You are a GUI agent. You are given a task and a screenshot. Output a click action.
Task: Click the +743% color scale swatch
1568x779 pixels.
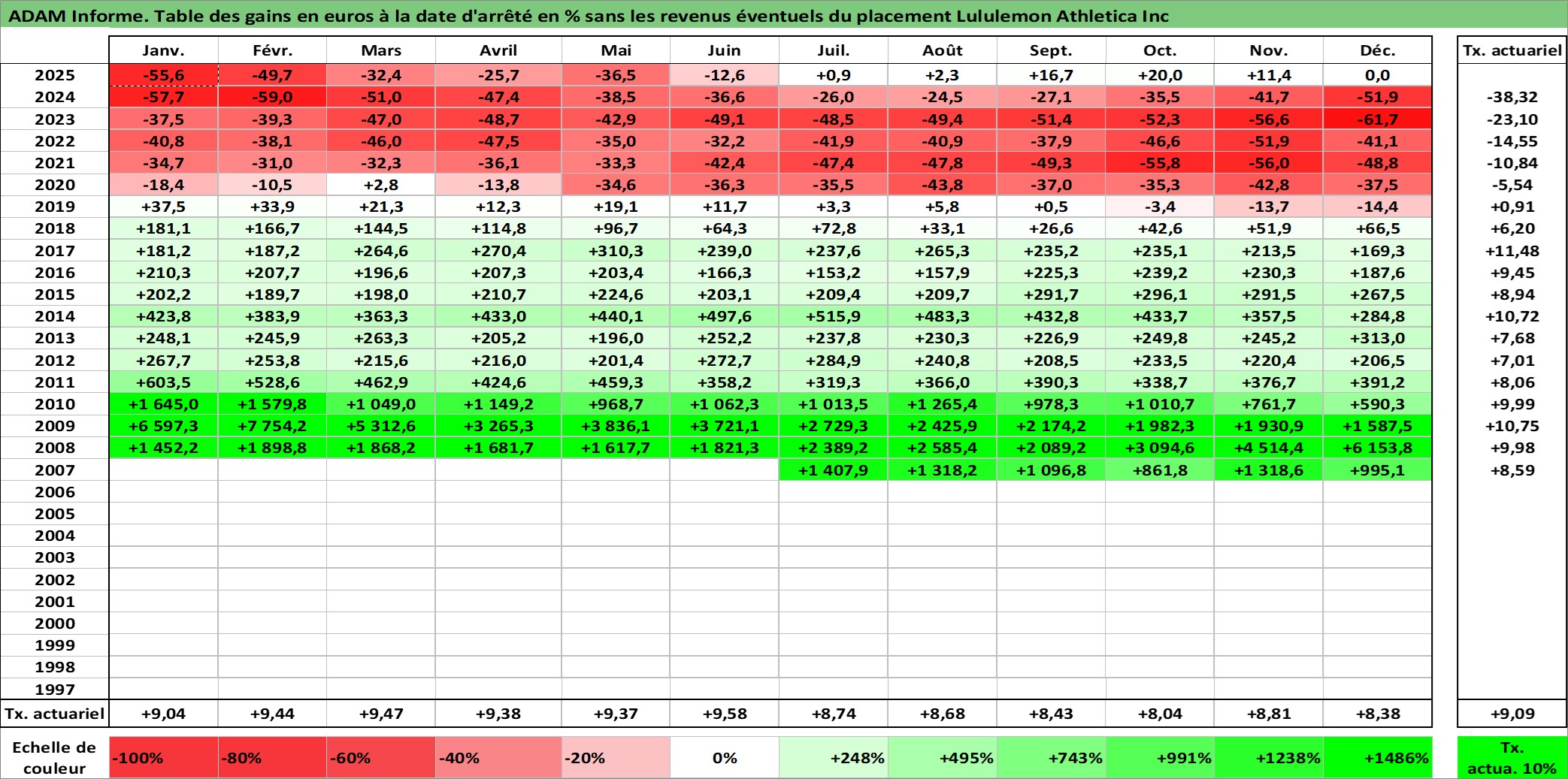pyautogui.click(x=1052, y=757)
